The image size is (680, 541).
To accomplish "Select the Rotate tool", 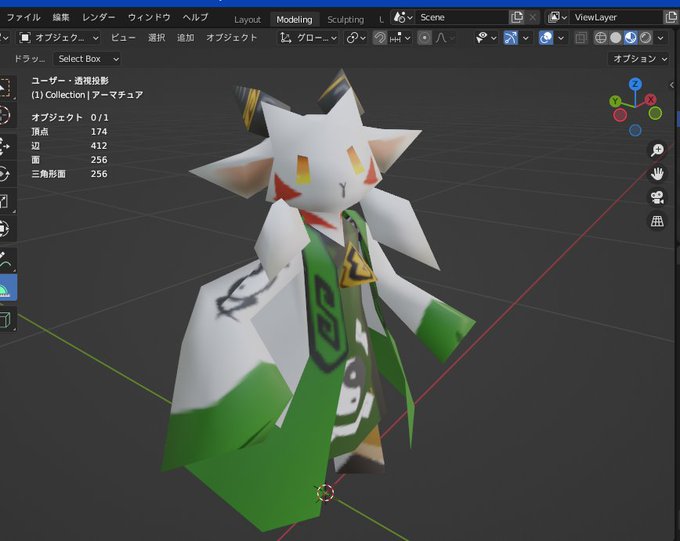I will pyautogui.click(x=5, y=174).
